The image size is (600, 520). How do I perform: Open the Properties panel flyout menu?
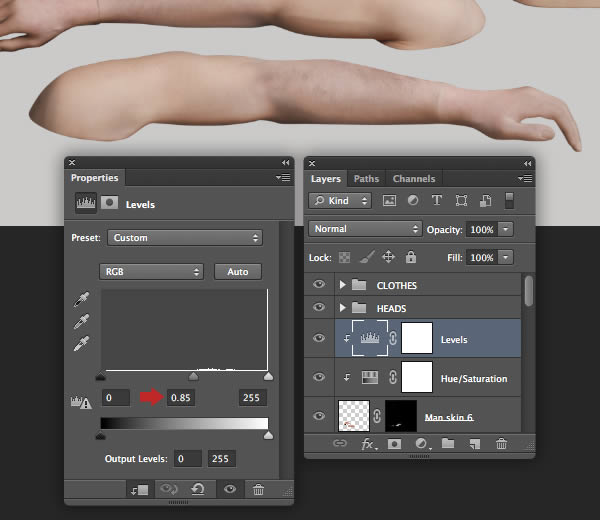(283, 178)
